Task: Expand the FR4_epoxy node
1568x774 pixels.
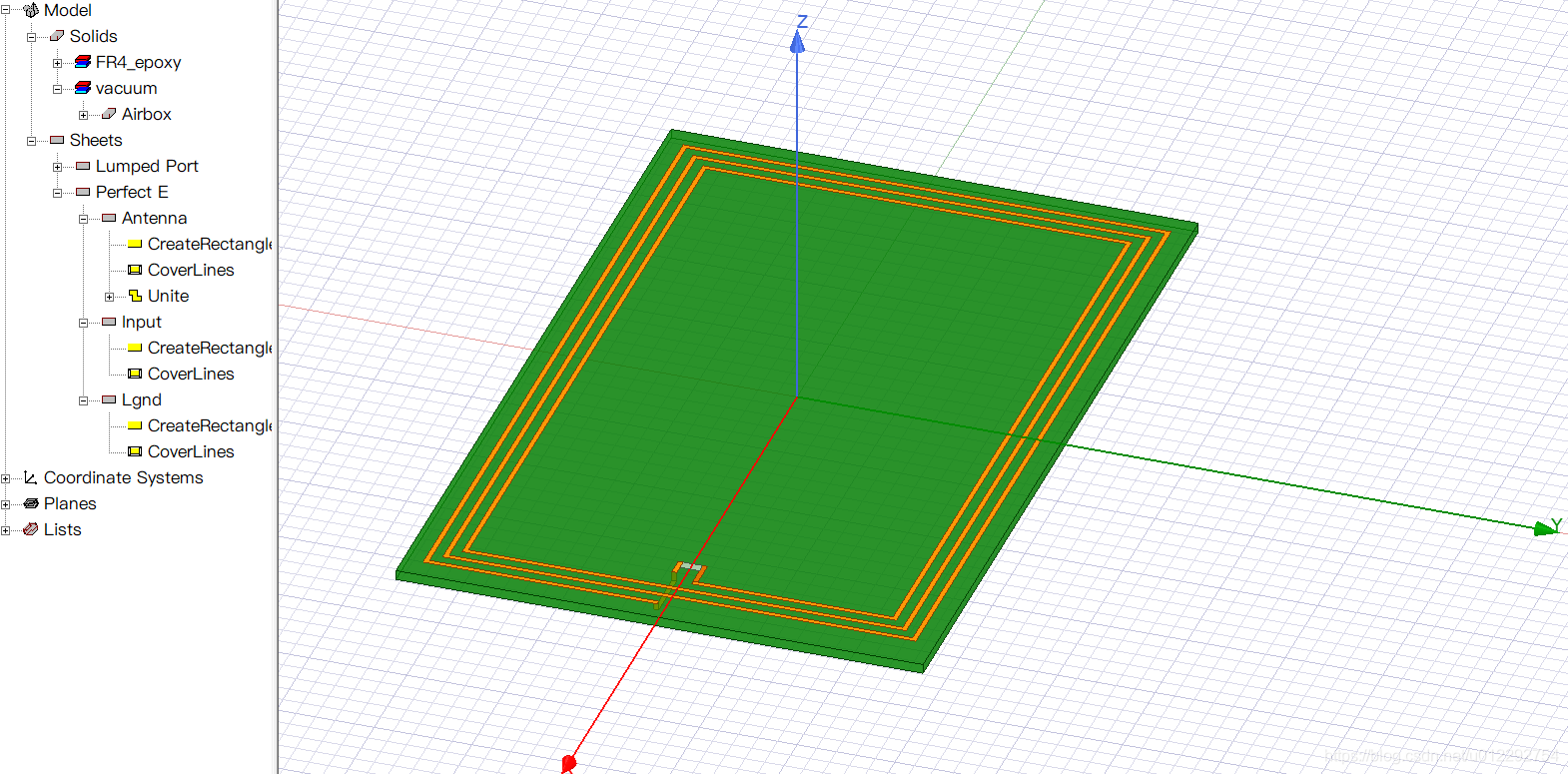Action: coord(57,63)
